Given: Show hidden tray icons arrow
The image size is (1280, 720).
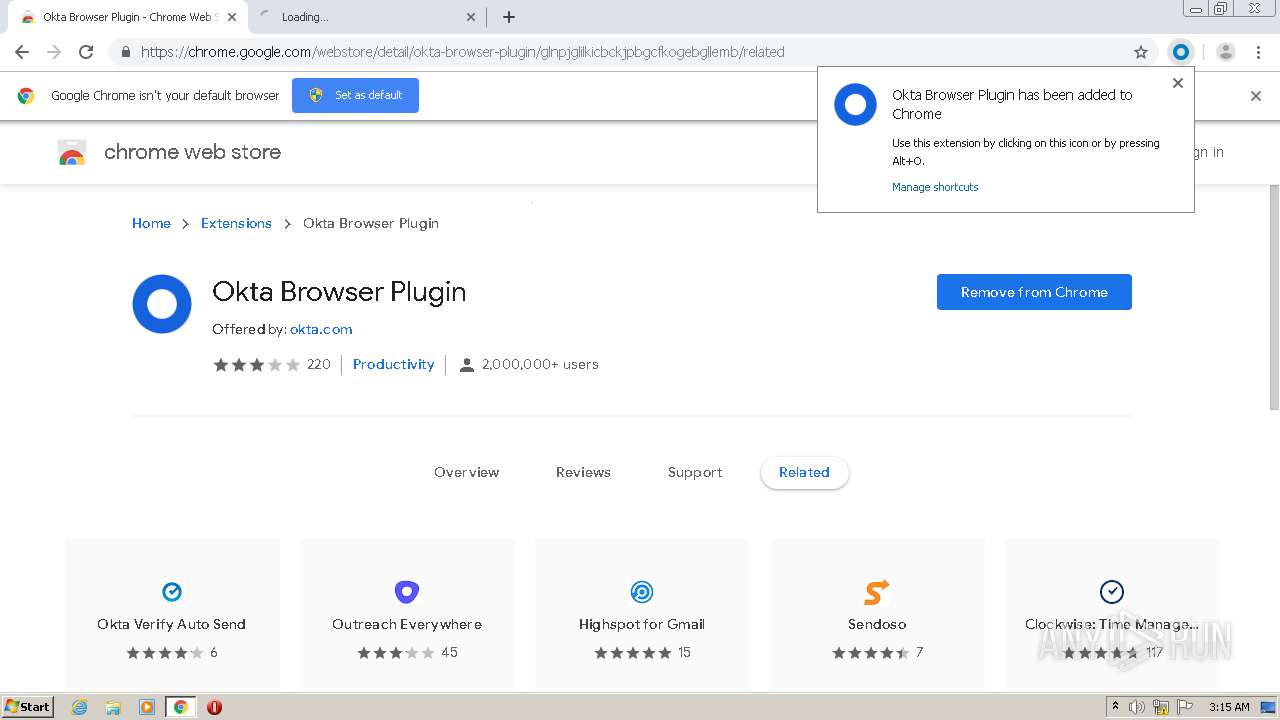Looking at the screenshot, I should [1115, 707].
